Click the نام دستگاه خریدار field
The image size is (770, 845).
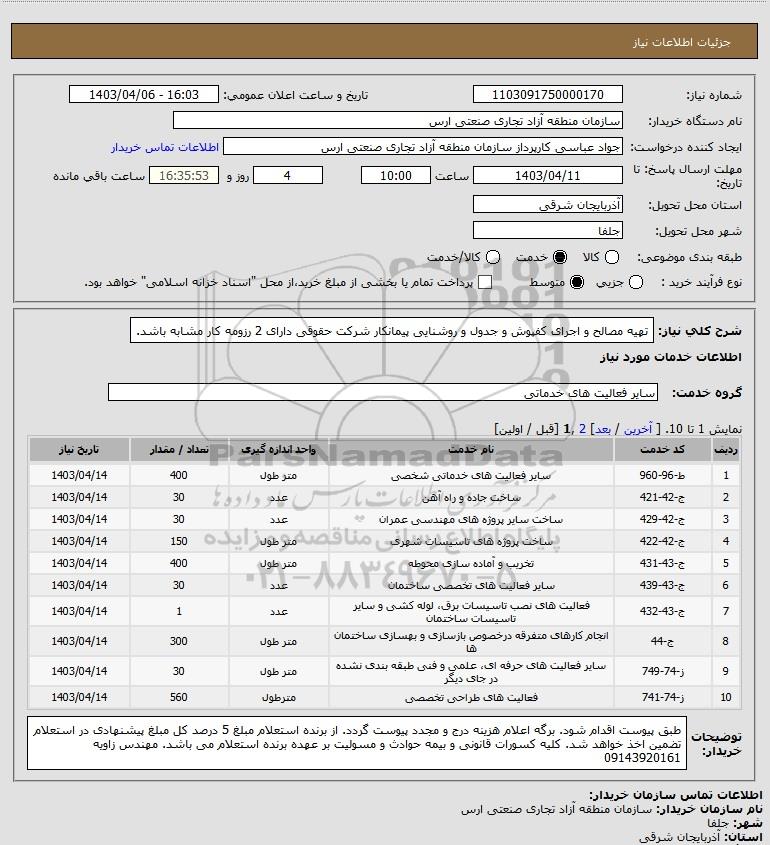[398, 120]
